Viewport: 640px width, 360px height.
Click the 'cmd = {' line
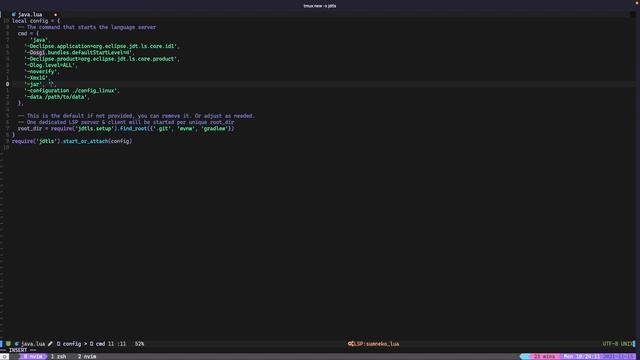coord(28,33)
